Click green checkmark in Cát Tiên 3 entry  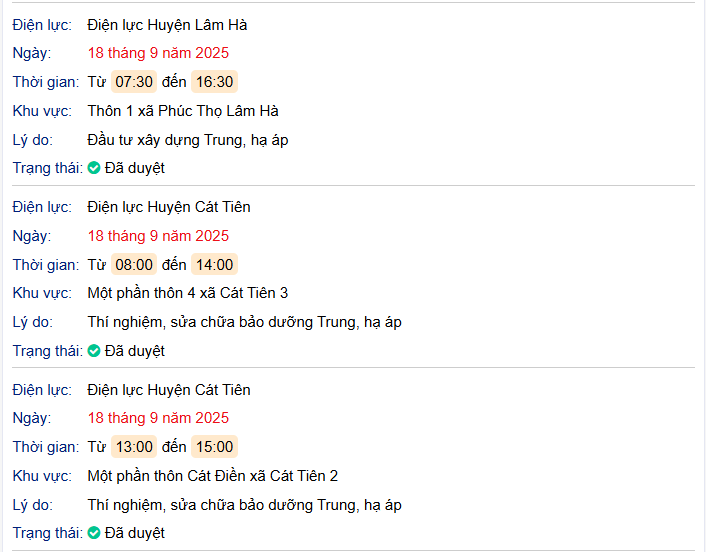(94, 351)
